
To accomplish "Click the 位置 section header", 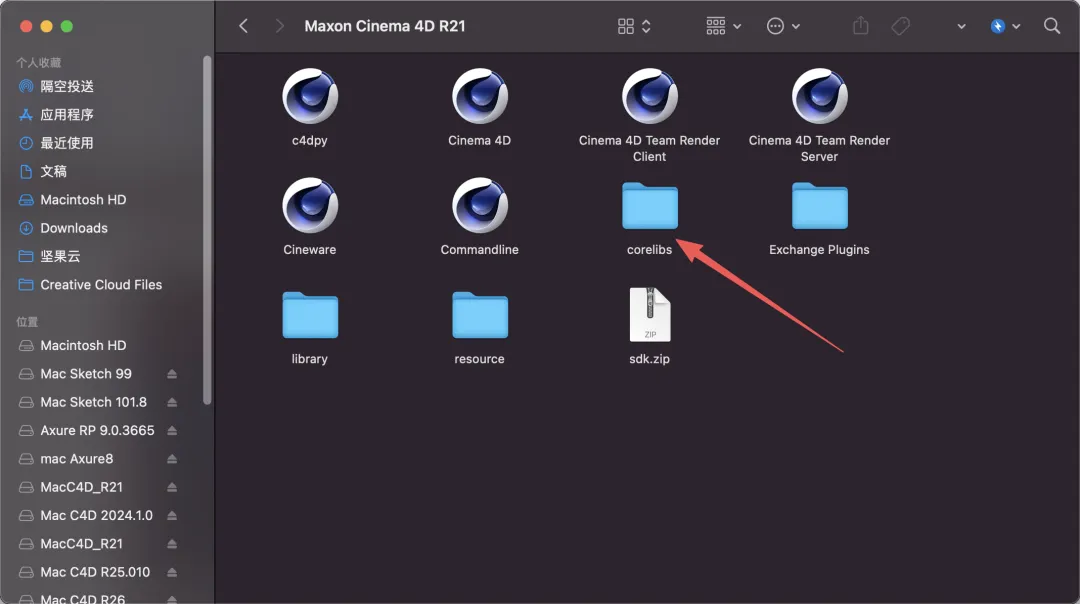I will (x=27, y=322).
